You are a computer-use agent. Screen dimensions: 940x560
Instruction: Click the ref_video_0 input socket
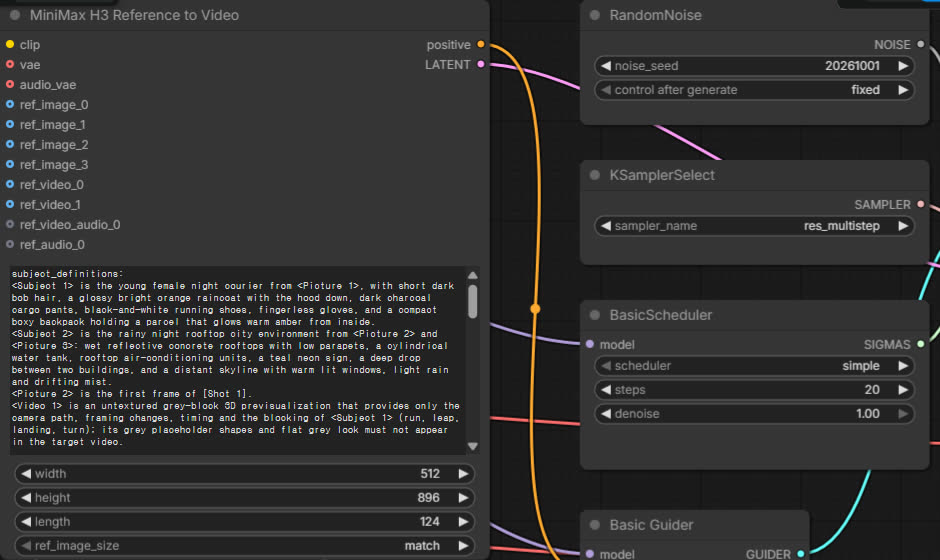pos(10,184)
